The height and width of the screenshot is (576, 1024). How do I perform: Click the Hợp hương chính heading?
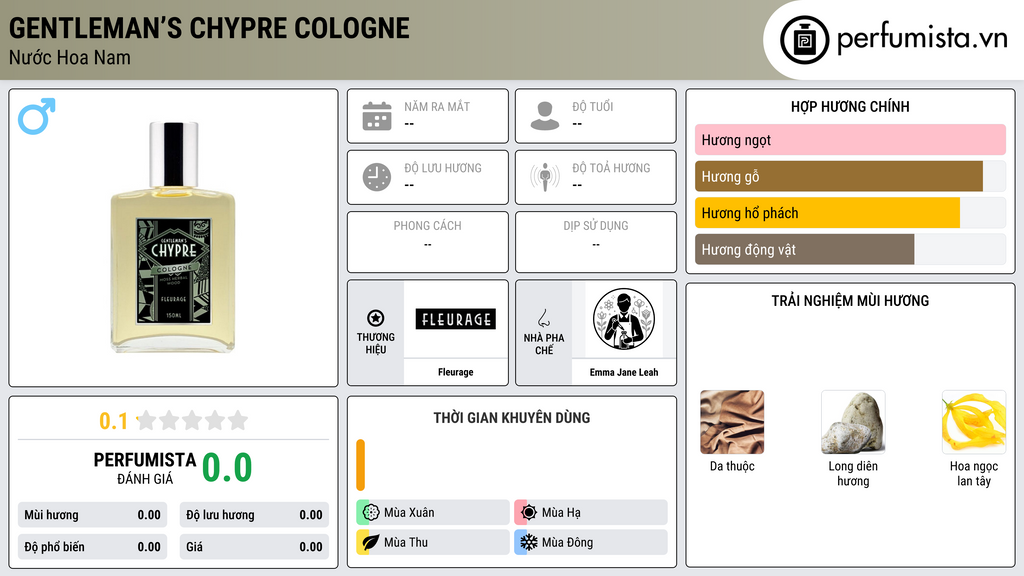click(x=850, y=106)
